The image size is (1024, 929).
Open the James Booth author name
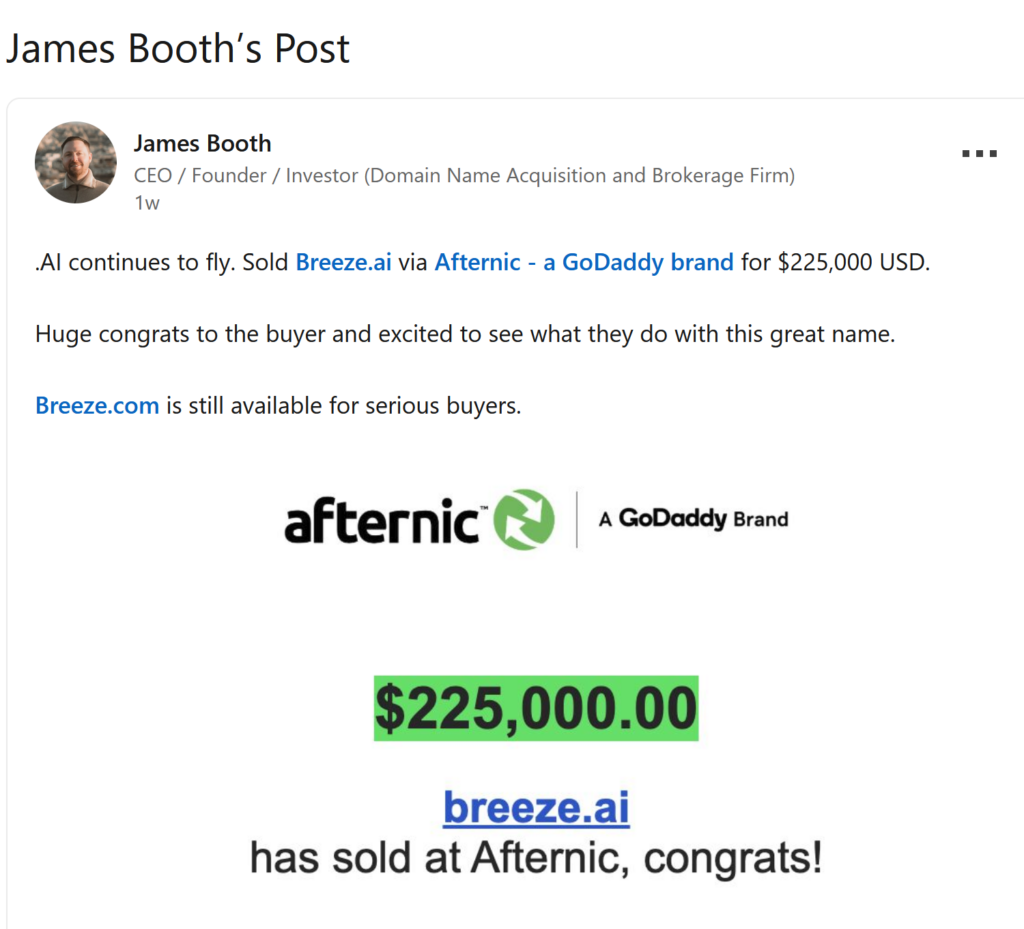point(202,143)
